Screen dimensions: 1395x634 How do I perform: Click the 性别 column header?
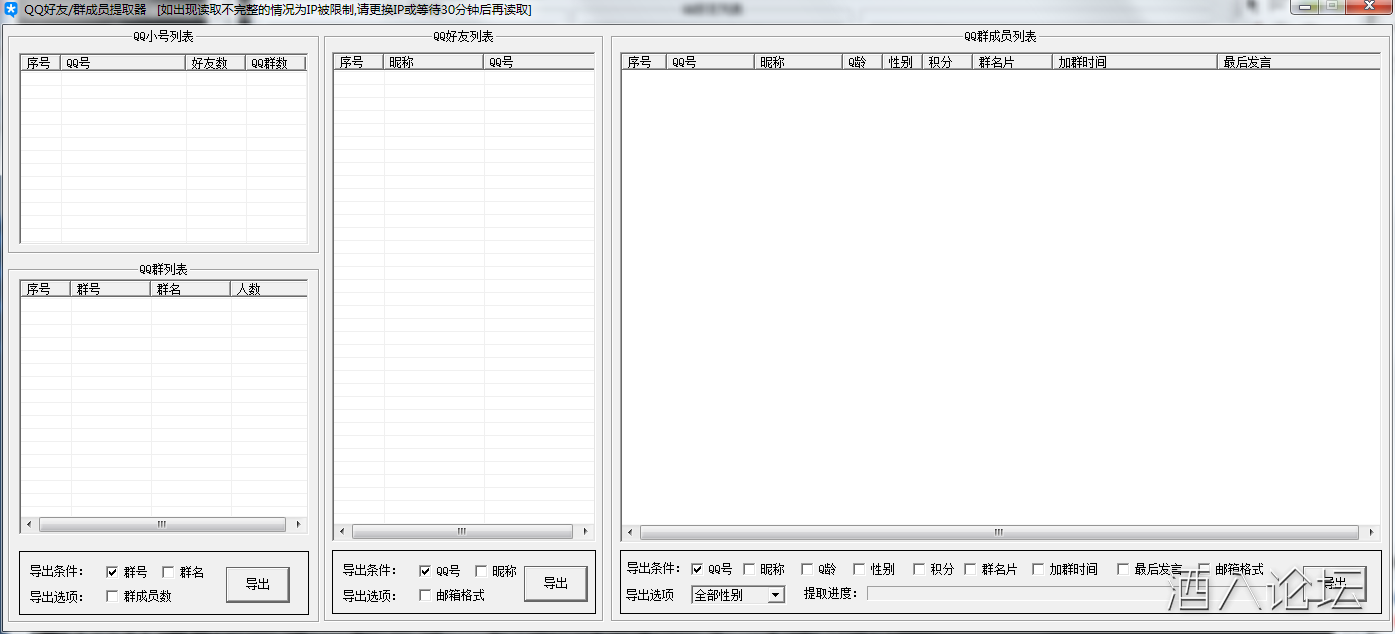(x=903, y=62)
